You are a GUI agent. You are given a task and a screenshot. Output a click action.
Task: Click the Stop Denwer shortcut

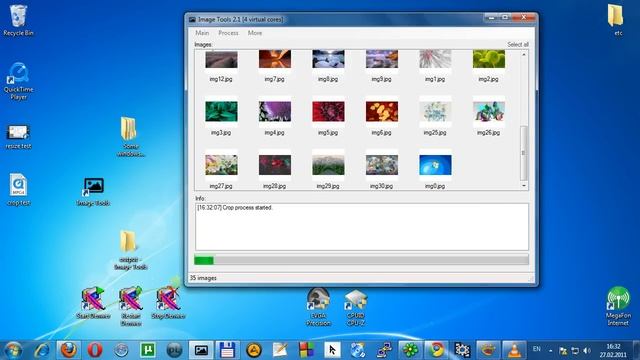[168, 302]
